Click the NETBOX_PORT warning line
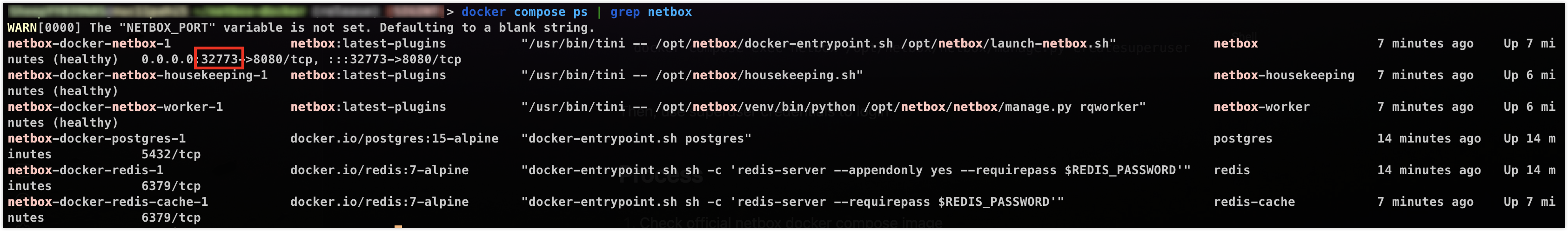This screenshot has width=1568, height=231. tap(301, 27)
